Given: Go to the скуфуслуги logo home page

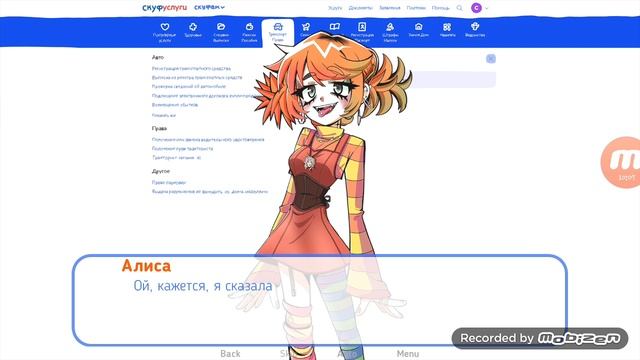Looking at the screenshot, I should [164, 7].
